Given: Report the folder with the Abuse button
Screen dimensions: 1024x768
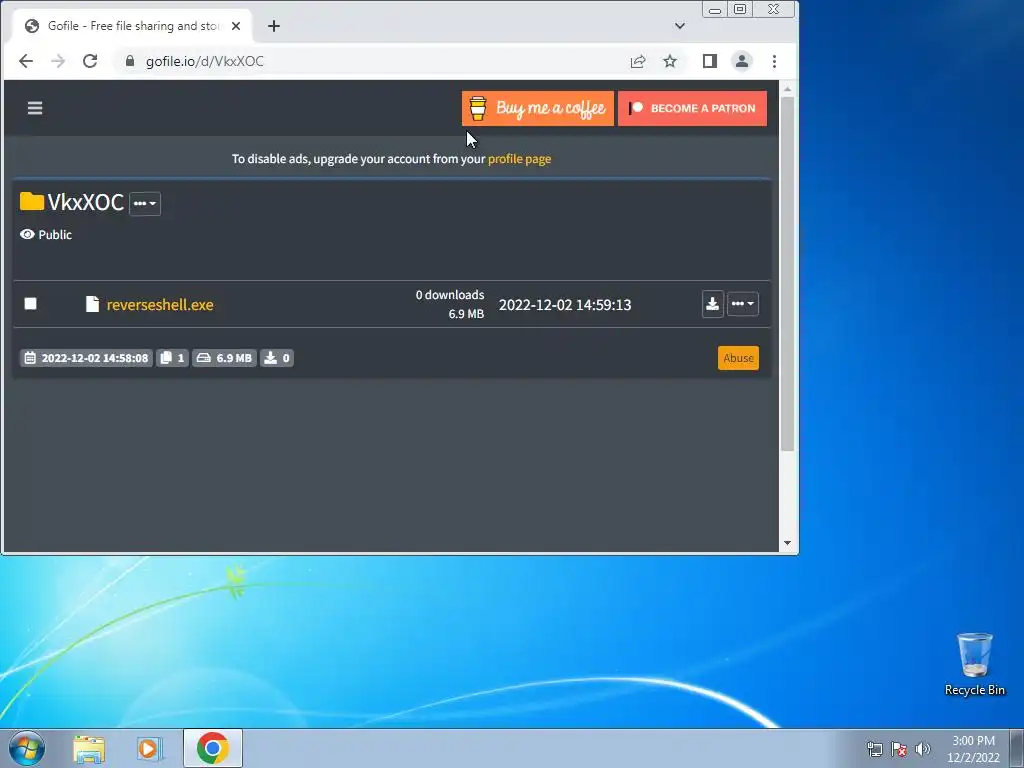Looking at the screenshot, I should pos(738,358).
